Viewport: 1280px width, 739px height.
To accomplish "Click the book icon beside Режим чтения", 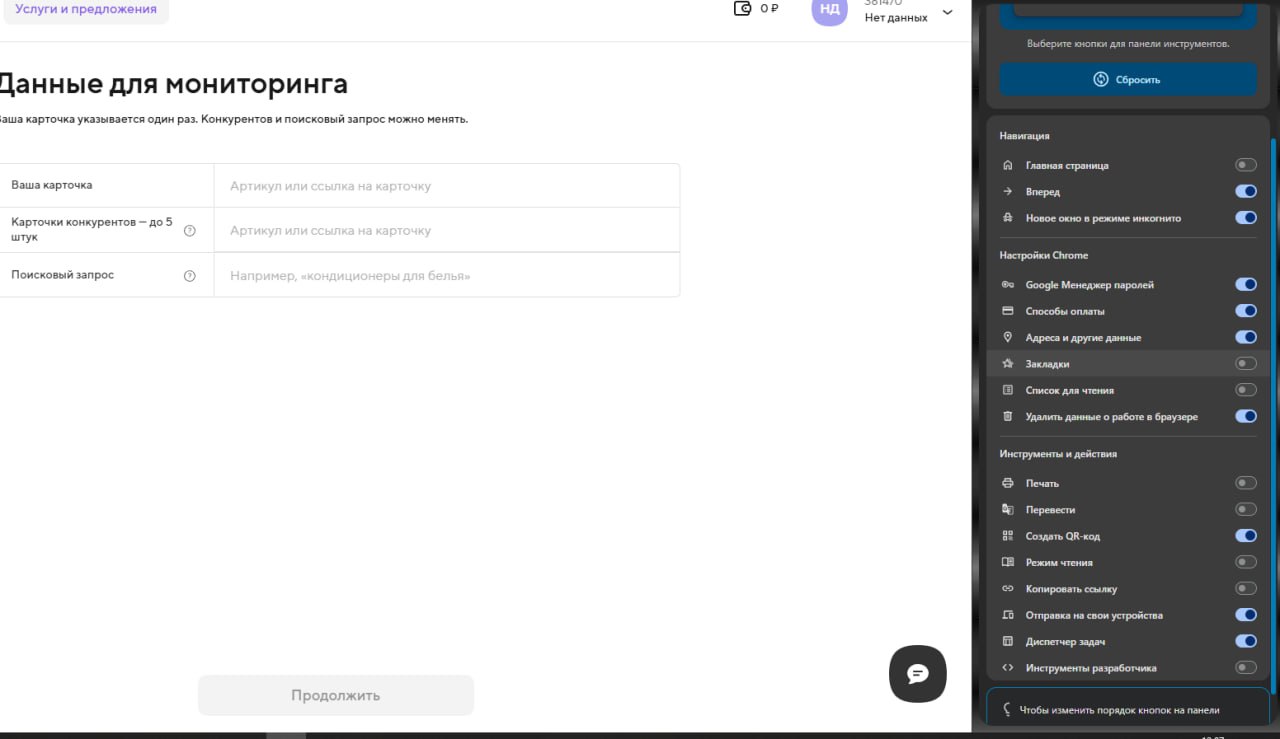I will [x=1008, y=562].
